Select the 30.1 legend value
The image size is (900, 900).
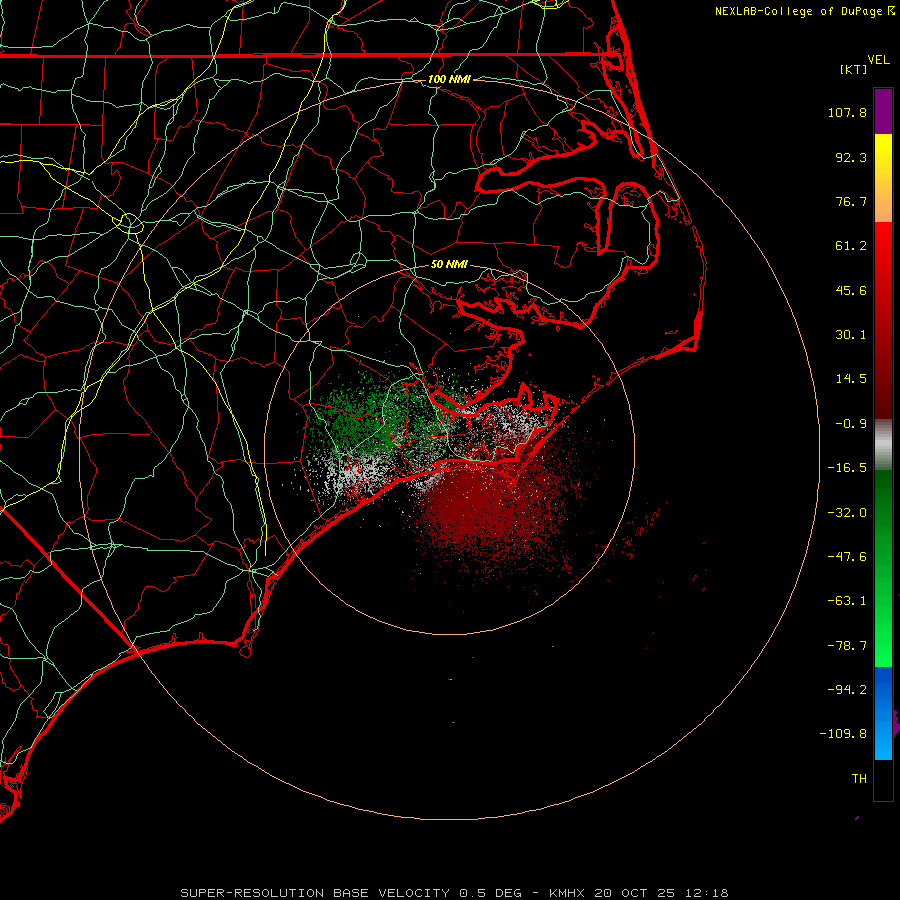851,335
